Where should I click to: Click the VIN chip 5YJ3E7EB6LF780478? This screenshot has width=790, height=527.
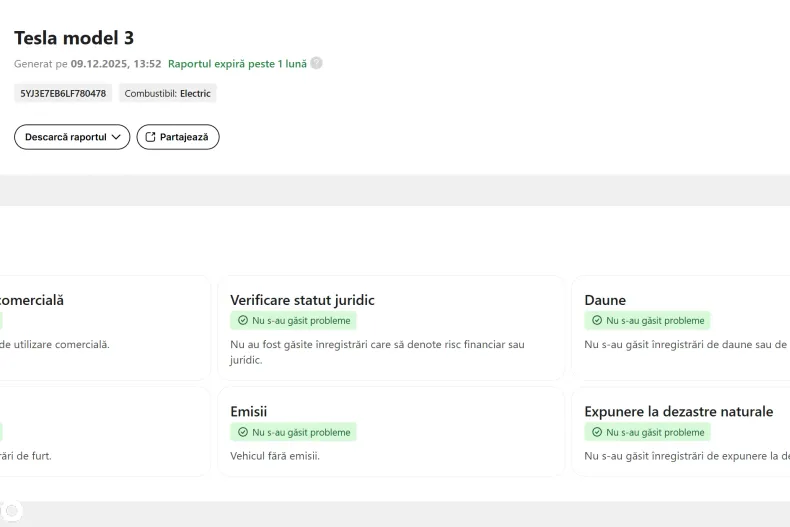(63, 93)
